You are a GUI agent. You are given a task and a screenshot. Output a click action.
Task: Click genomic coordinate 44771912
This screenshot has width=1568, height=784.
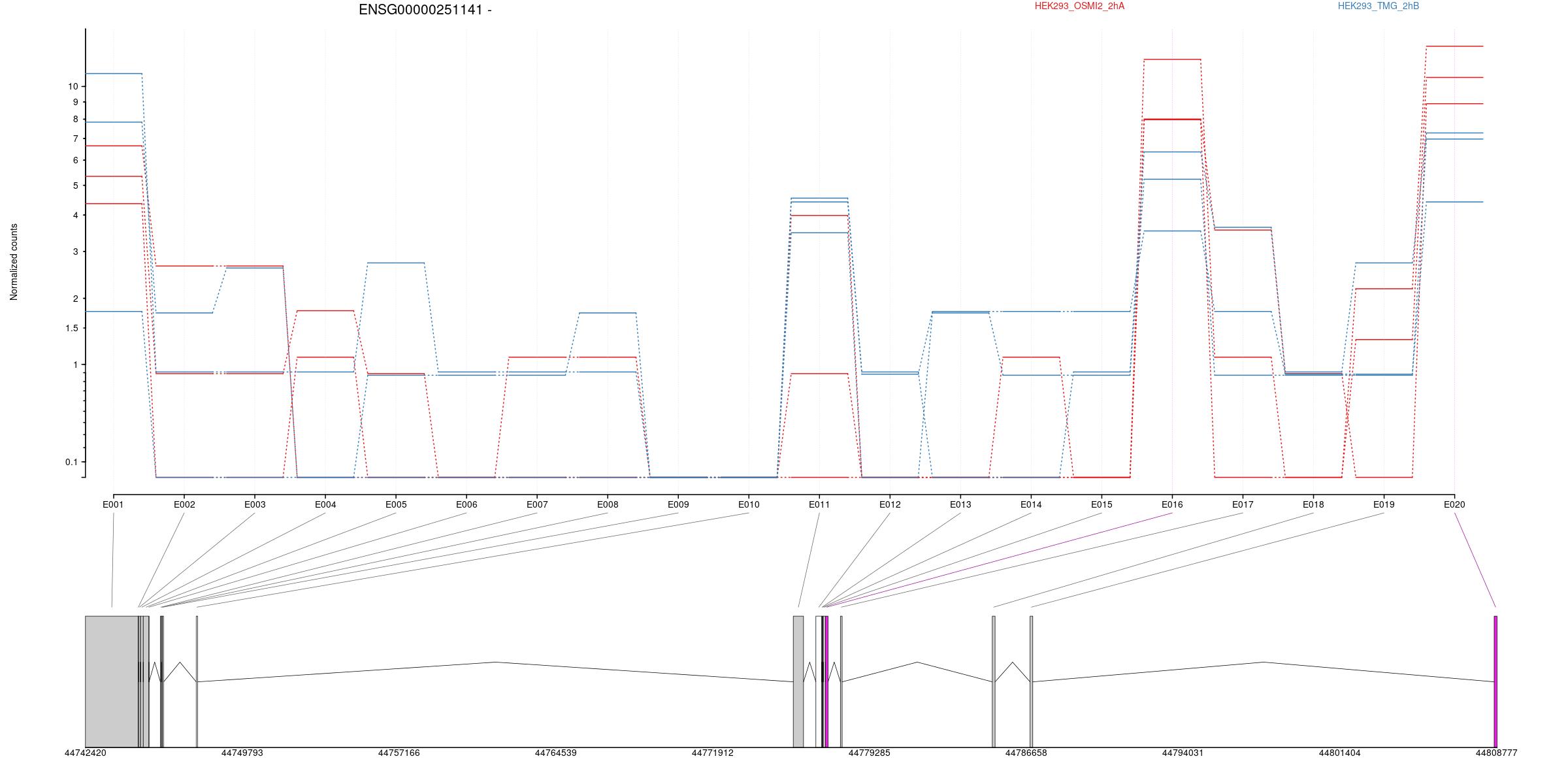point(712,753)
